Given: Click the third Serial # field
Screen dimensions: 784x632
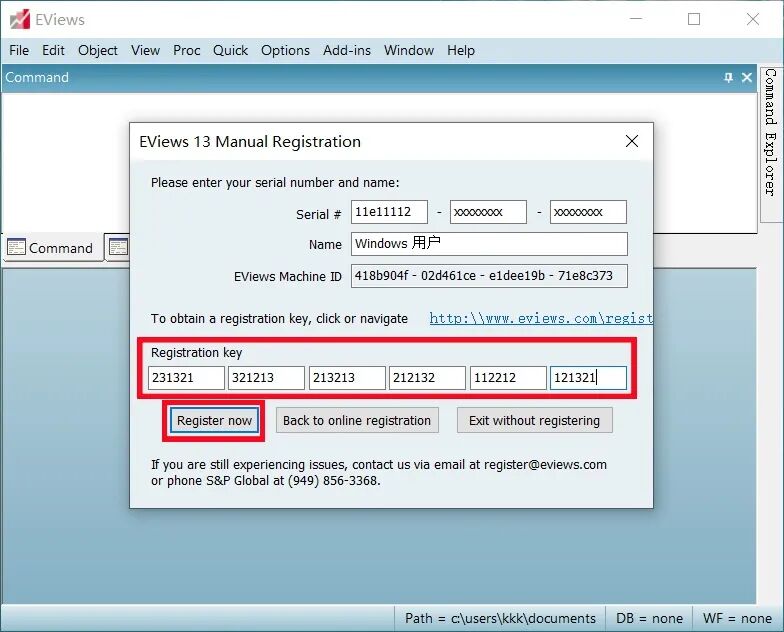Looking at the screenshot, I should 588,212.
